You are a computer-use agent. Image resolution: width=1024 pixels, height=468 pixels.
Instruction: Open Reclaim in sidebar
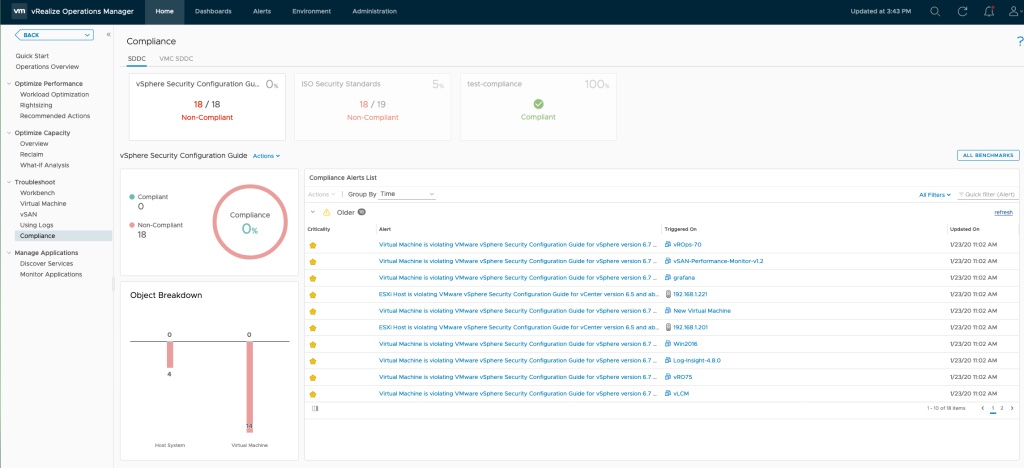point(31,155)
